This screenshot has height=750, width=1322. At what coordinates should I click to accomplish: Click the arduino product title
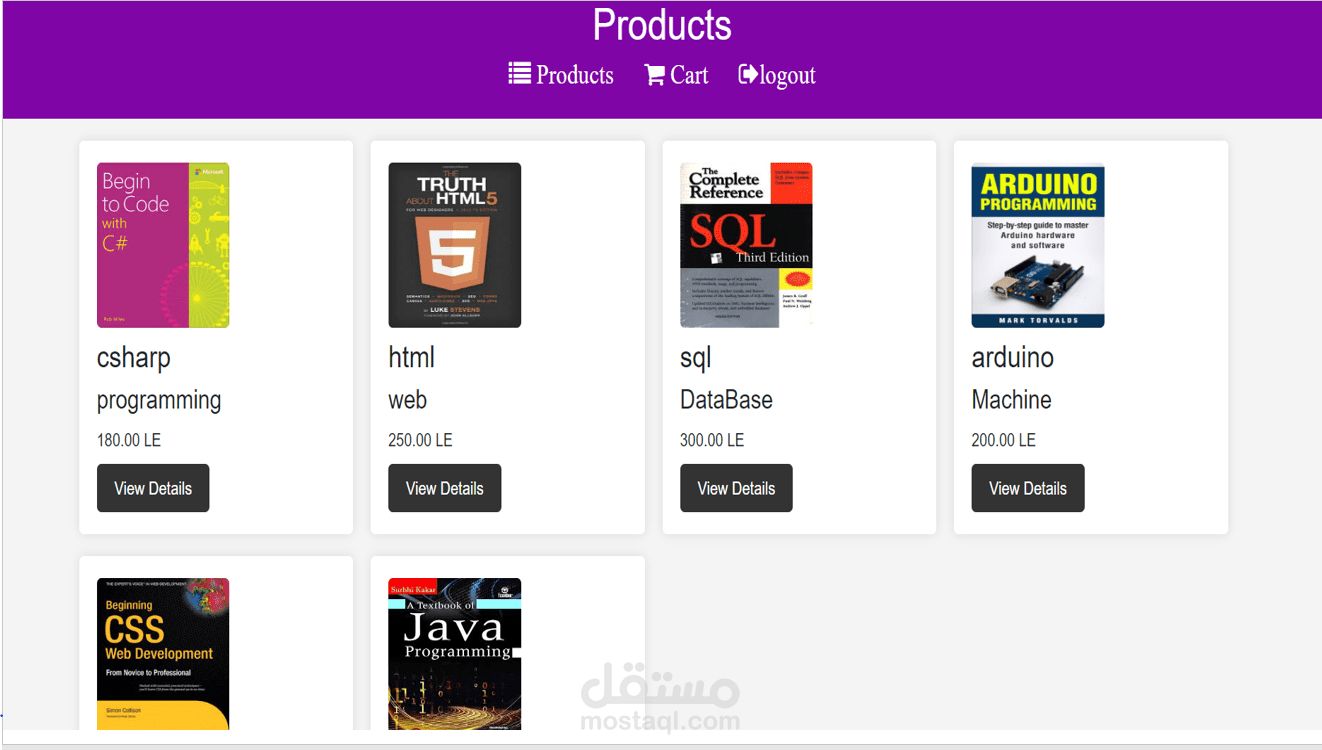coord(1013,357)
